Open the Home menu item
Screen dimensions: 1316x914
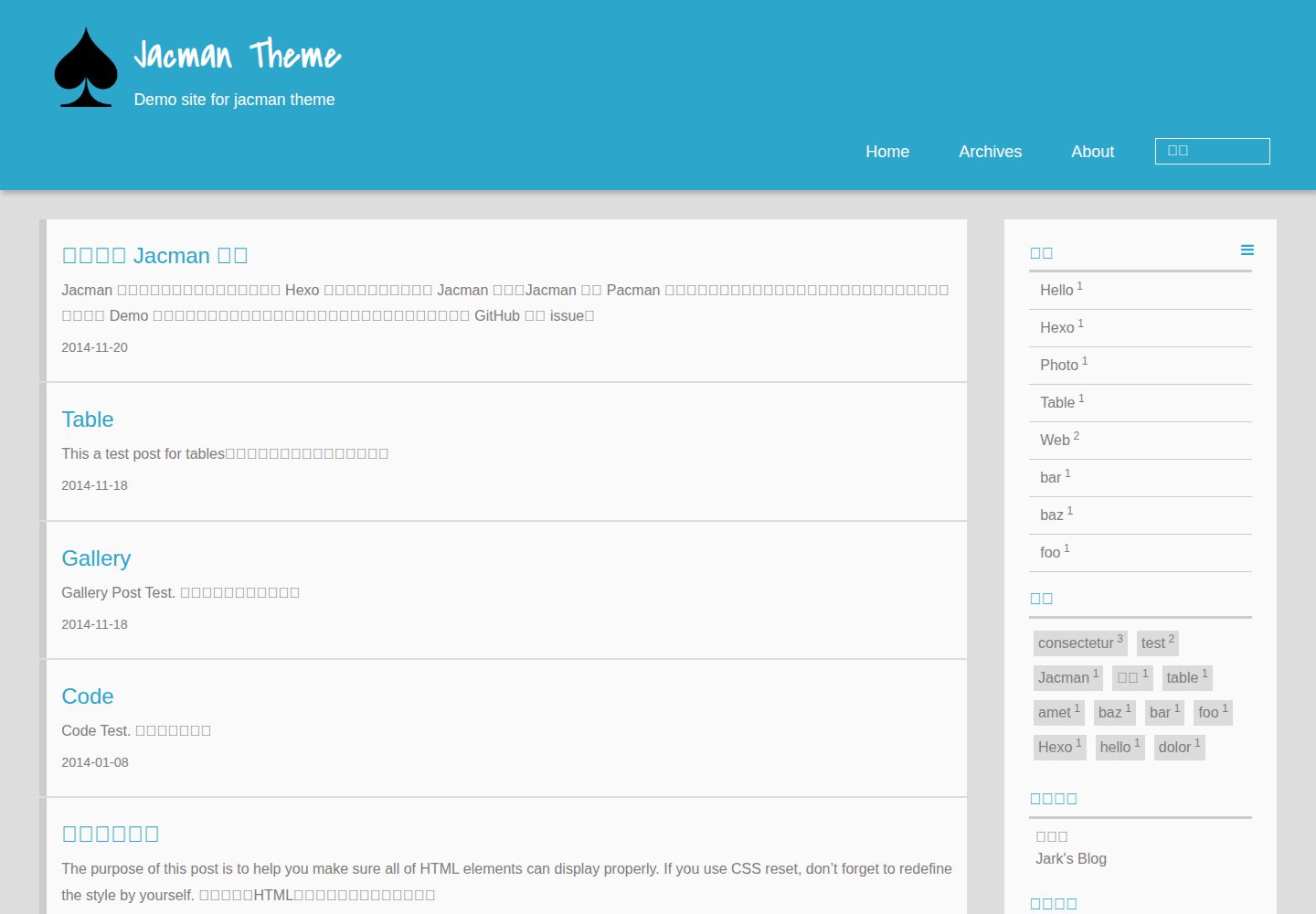coord(887,152)
